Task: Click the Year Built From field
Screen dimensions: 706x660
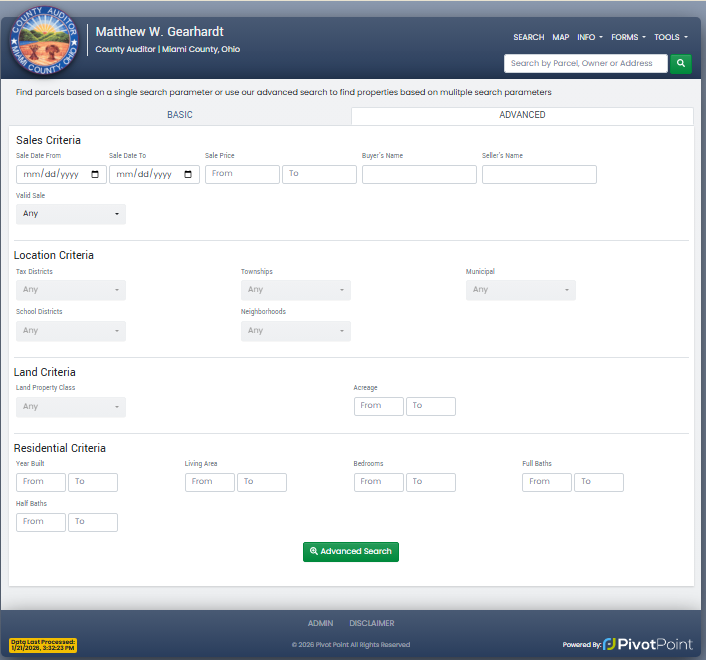Action: tap(41, 482)
